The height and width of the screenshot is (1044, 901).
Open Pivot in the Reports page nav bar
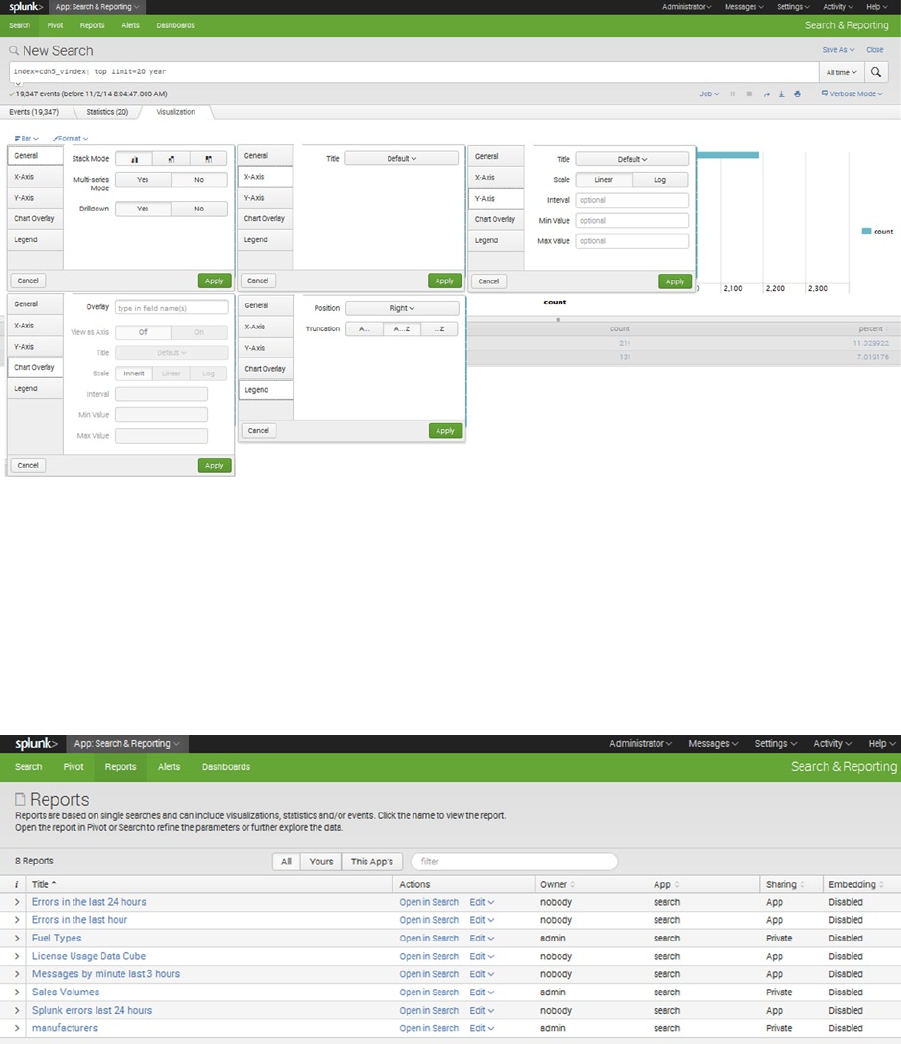click(73, 766)
